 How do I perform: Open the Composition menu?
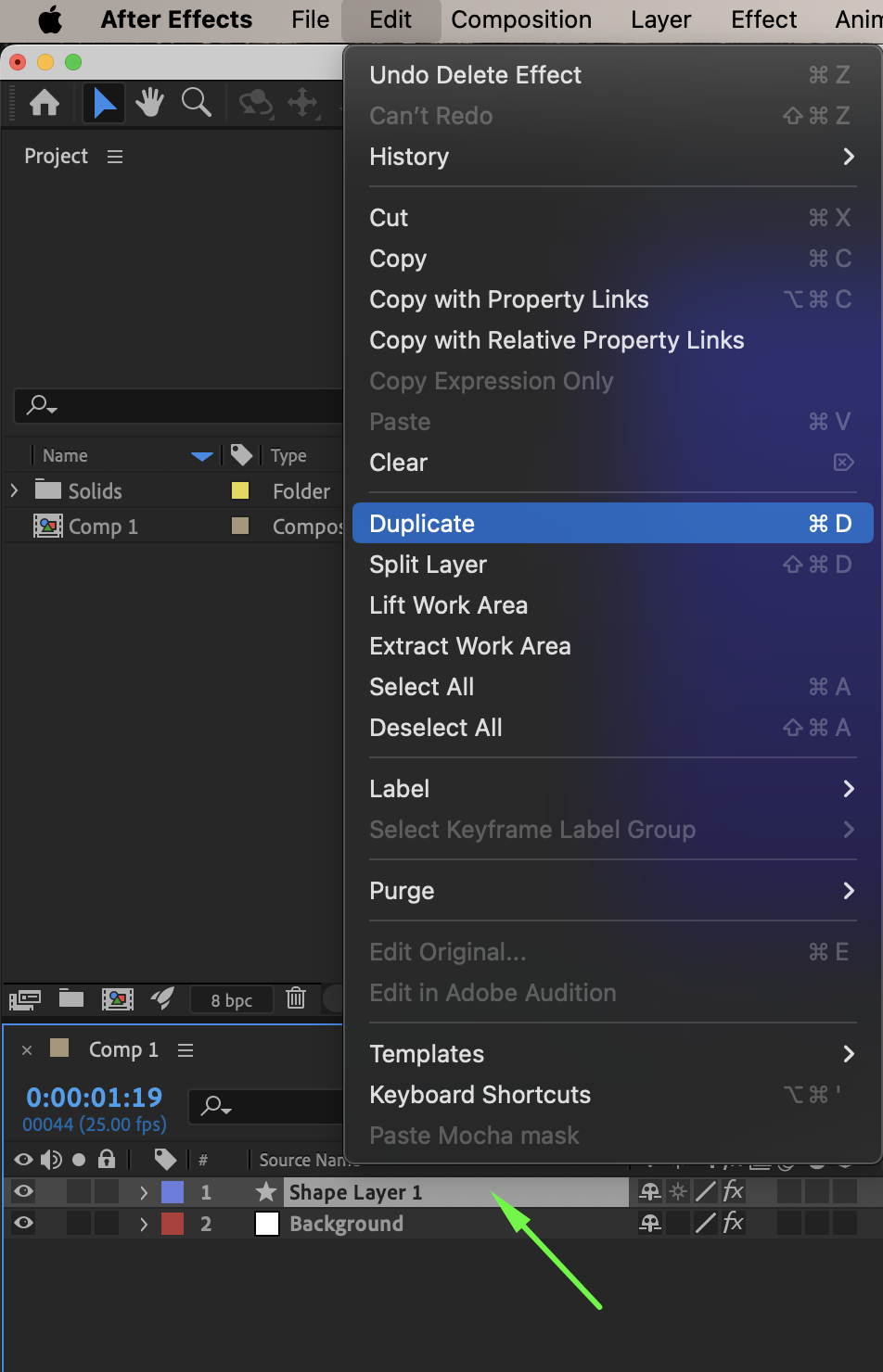pos(521,19)
